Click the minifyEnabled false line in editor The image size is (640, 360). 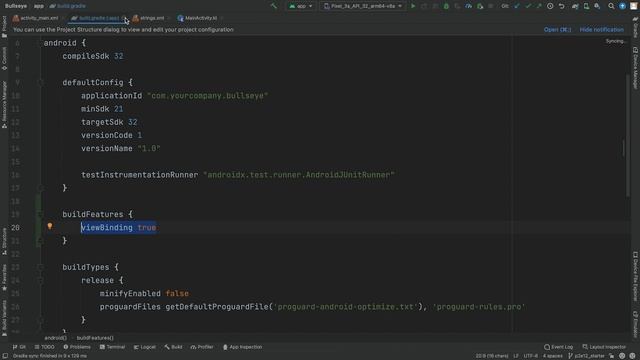tap(144, 293)
